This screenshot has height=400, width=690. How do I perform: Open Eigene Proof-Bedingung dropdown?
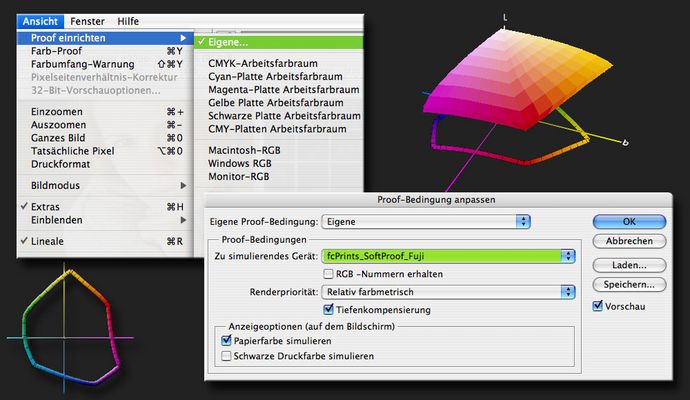pos(426,220)
